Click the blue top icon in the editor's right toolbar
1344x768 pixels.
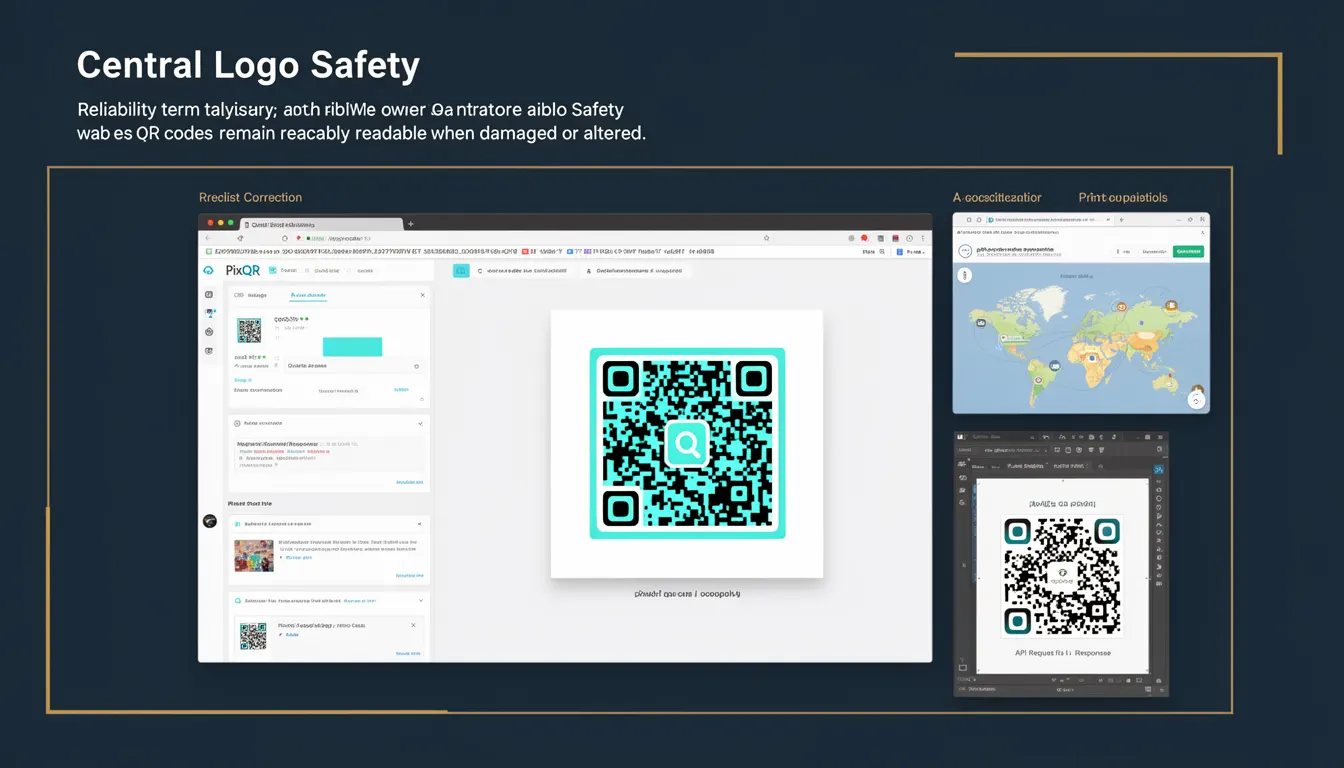[x=1159, y=469]
